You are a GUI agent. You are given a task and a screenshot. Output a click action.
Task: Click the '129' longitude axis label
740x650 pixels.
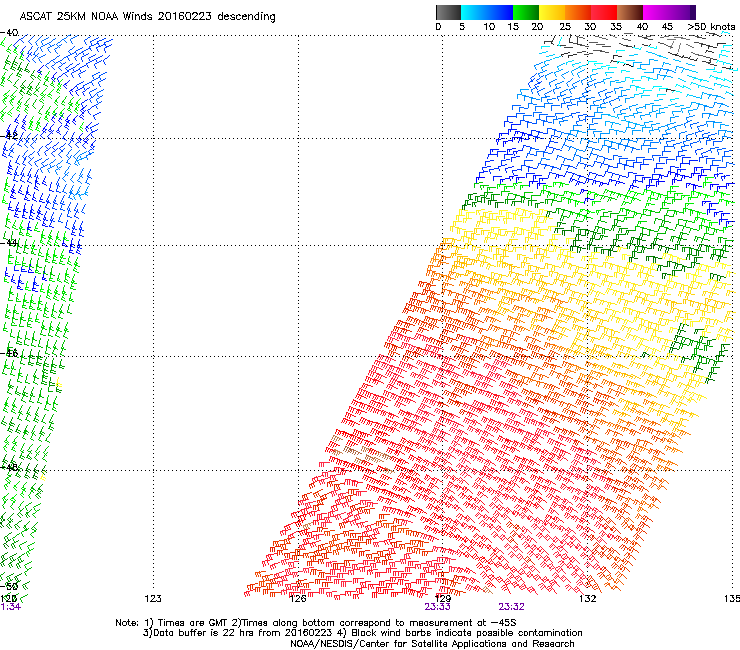click(x=443, y=599)
